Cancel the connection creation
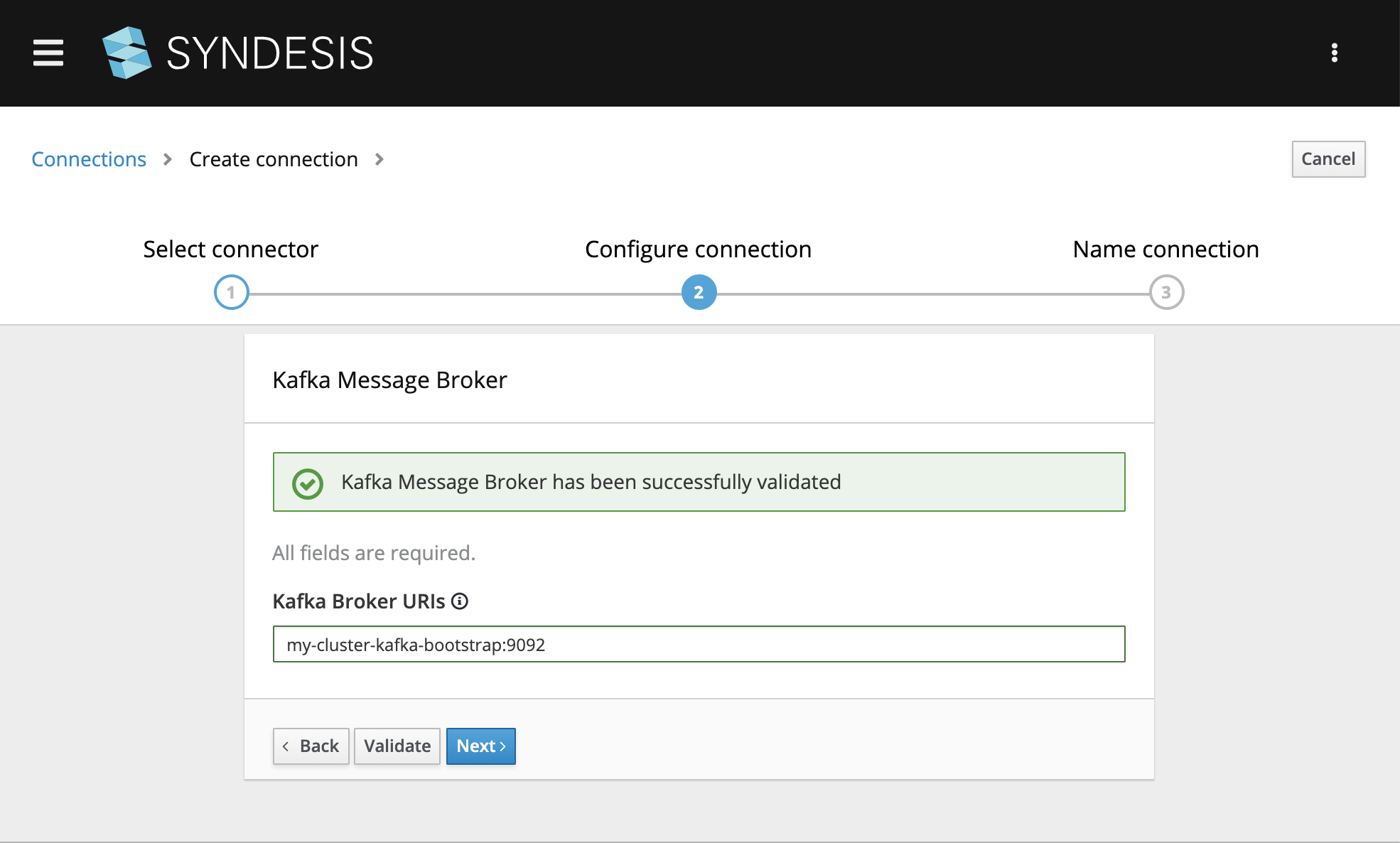Screen dimensions: 1400x843 click(1328, 159)
